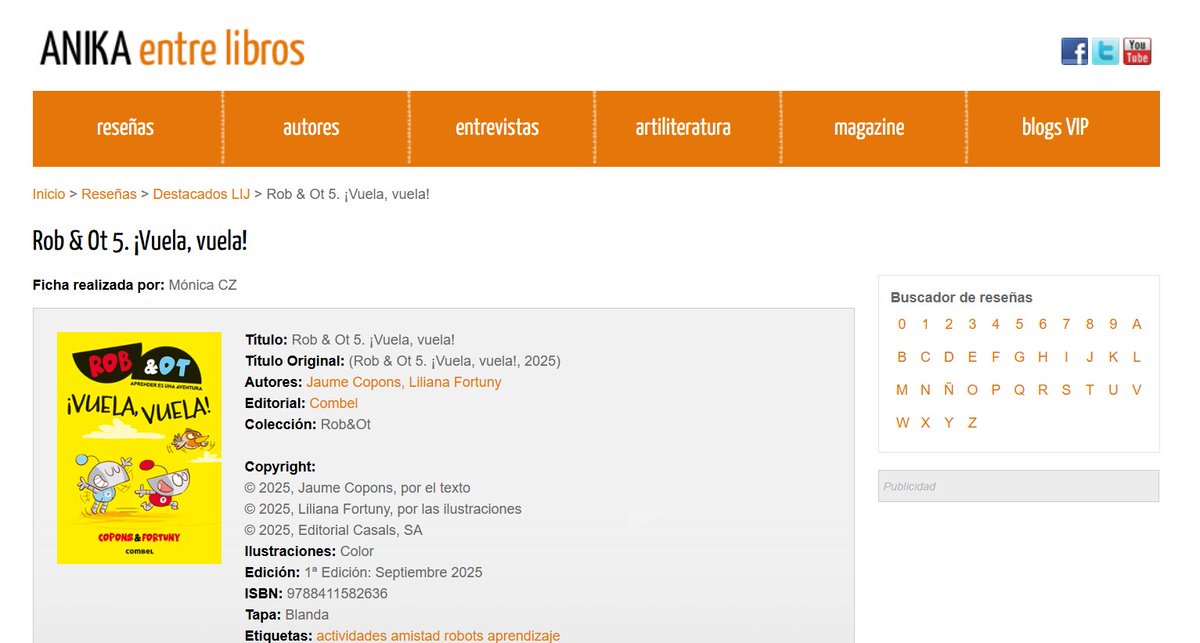Viewport: 1200px width, 643px height.
Task: Filter reviews by letter T
Action: 1089,390
